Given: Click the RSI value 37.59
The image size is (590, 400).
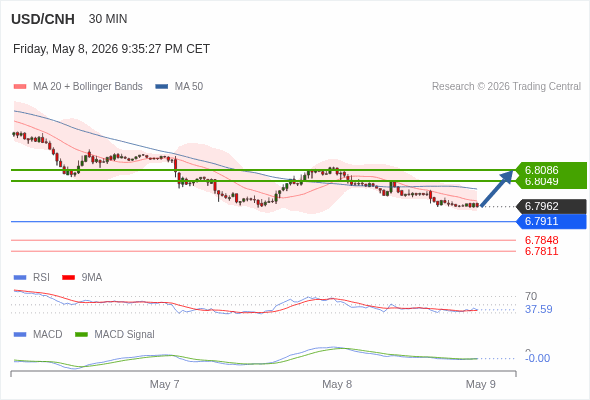Looking at the screenshot, I should [539, 310].
